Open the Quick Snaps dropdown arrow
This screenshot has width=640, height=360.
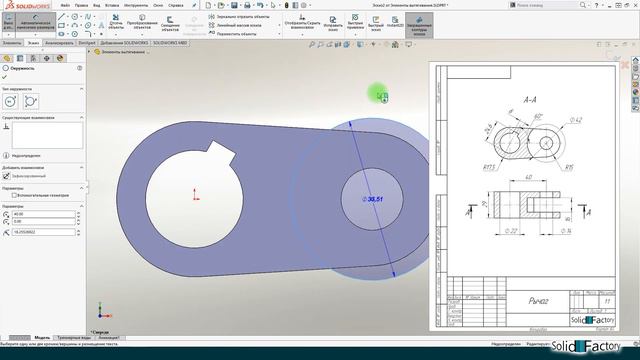(355, 35)
